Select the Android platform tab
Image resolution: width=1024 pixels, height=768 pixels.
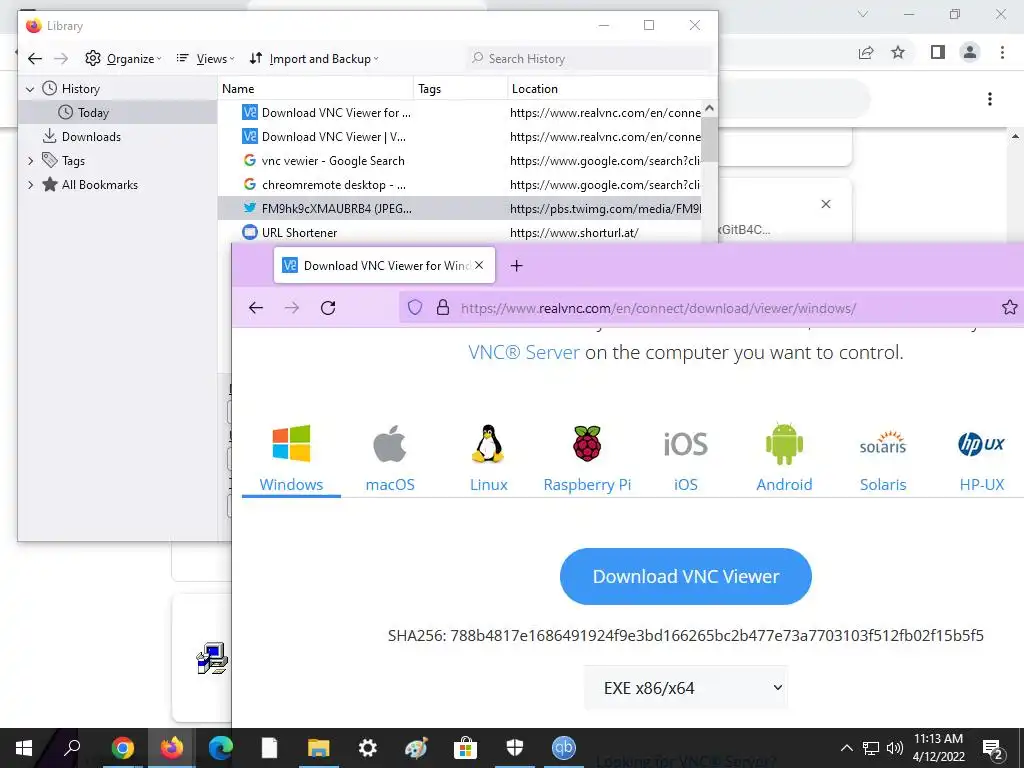(784, 458)
